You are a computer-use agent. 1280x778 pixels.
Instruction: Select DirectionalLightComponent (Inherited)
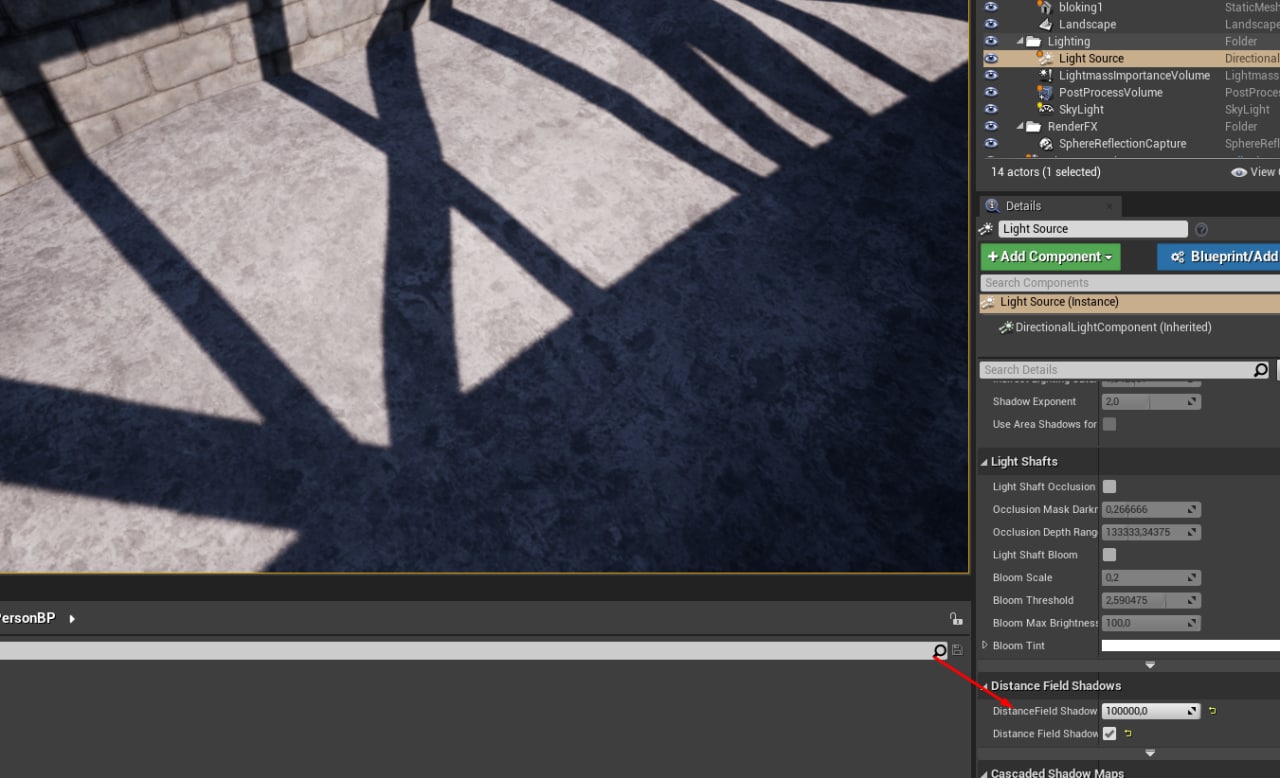coord(1113,327)
